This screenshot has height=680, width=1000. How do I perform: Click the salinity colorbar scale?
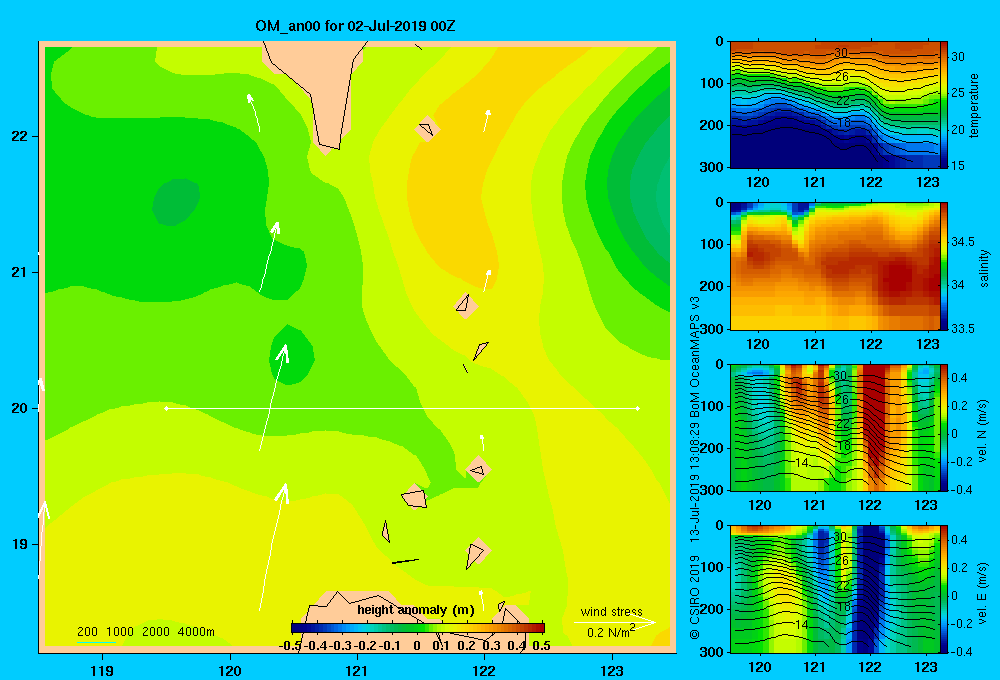[x=944, y=266]
